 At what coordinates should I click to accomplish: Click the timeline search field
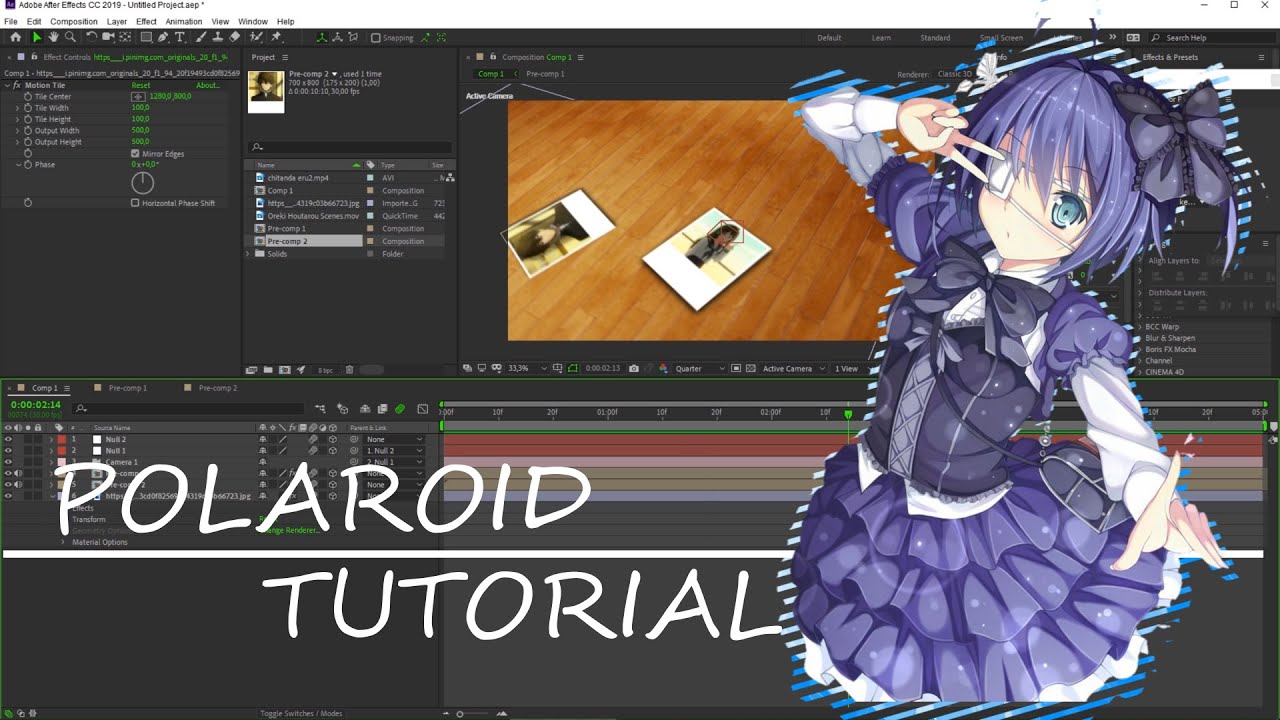tap(190, 408)
